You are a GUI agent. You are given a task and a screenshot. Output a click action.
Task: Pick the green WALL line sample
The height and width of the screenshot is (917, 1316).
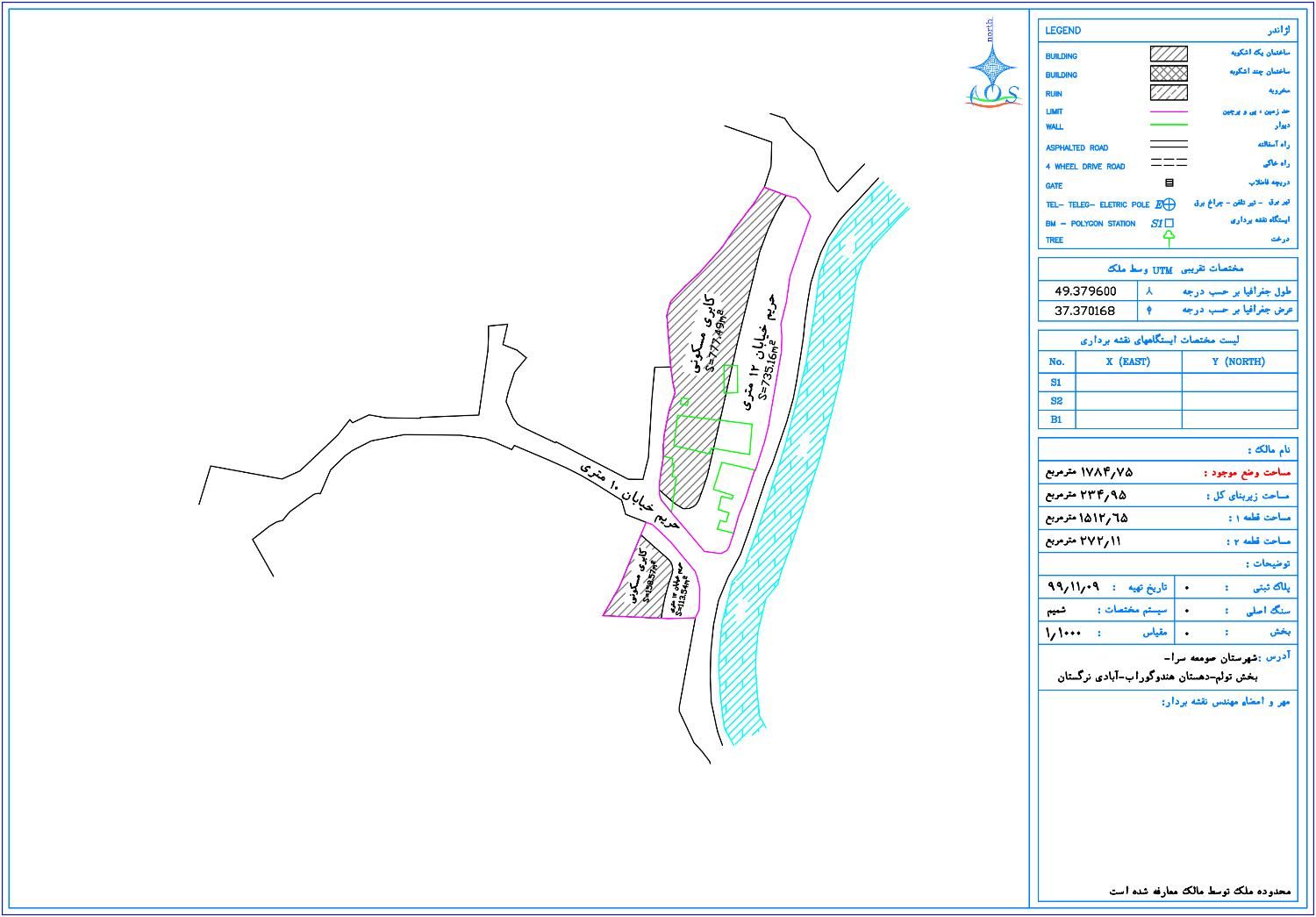[x=1169, y=125]
